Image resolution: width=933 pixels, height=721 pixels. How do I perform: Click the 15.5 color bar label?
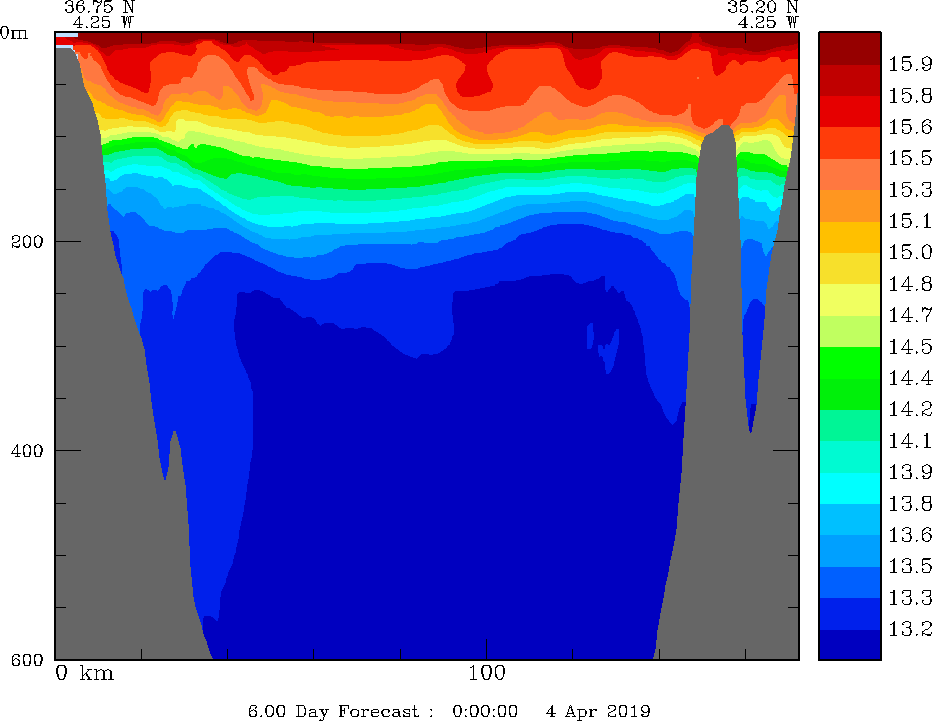[x=910, y=158]
